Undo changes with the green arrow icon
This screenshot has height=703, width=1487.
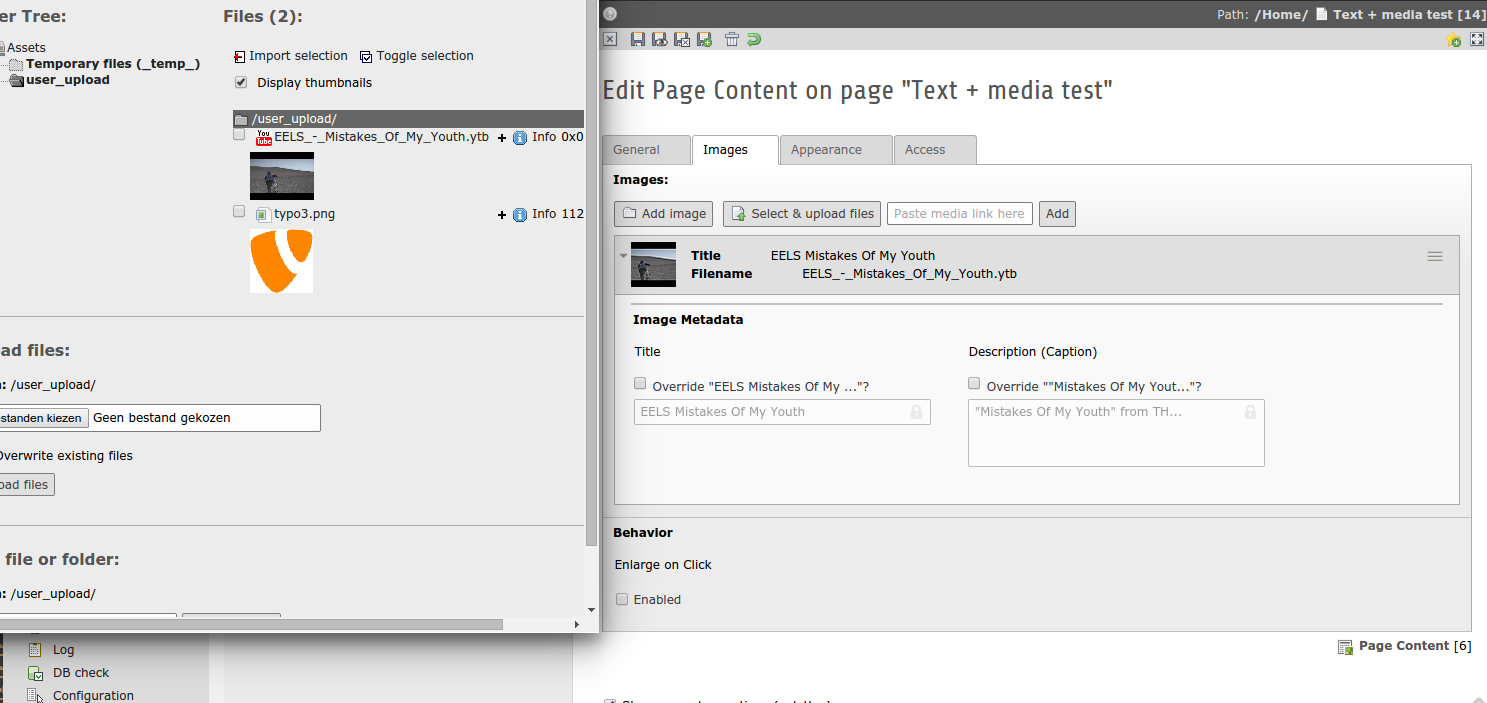[754, 40]
